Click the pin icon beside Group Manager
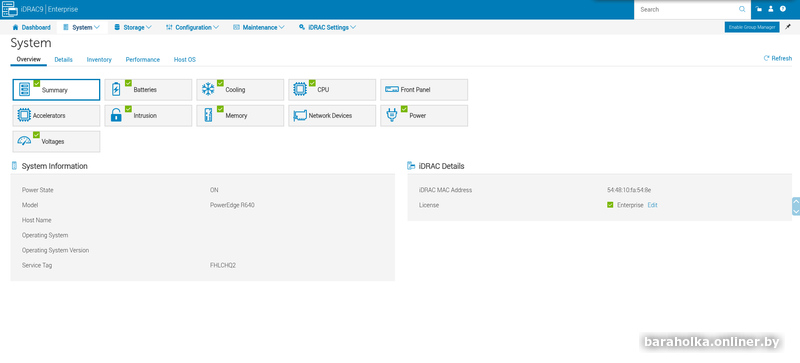The image size is (800, 363). pyautogui.click(x=788, y=27)
